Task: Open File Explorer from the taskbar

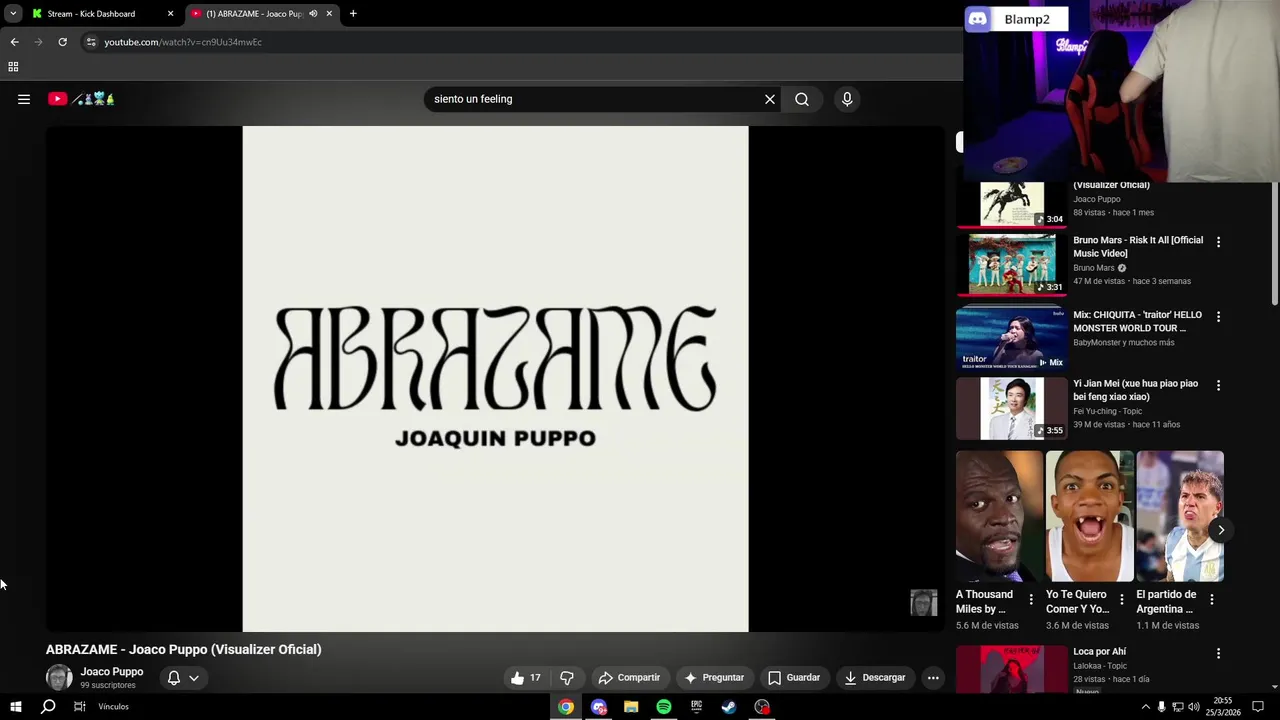Action: click(x=631, y=707)
